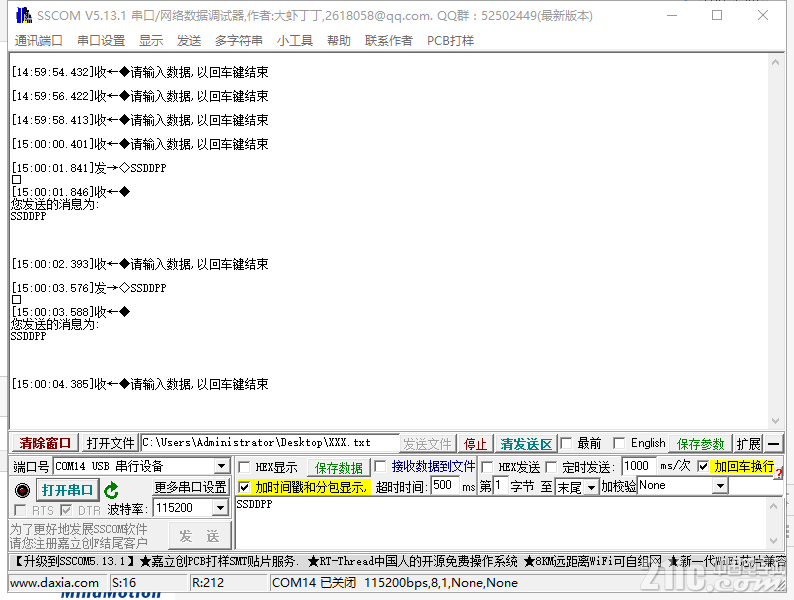The height and width of the screenshot is (600, 794).
Task: Open the 波特率 115200 baud dropdown
Action: point(220,508)
